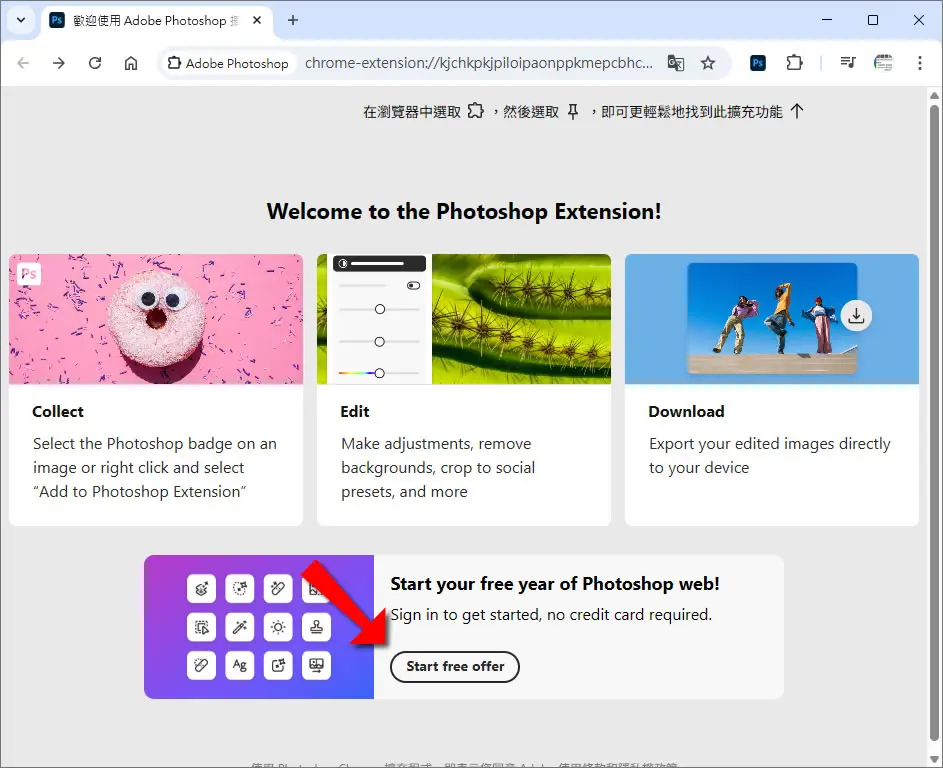Click the Start free offer button

(x=455, y=666)
